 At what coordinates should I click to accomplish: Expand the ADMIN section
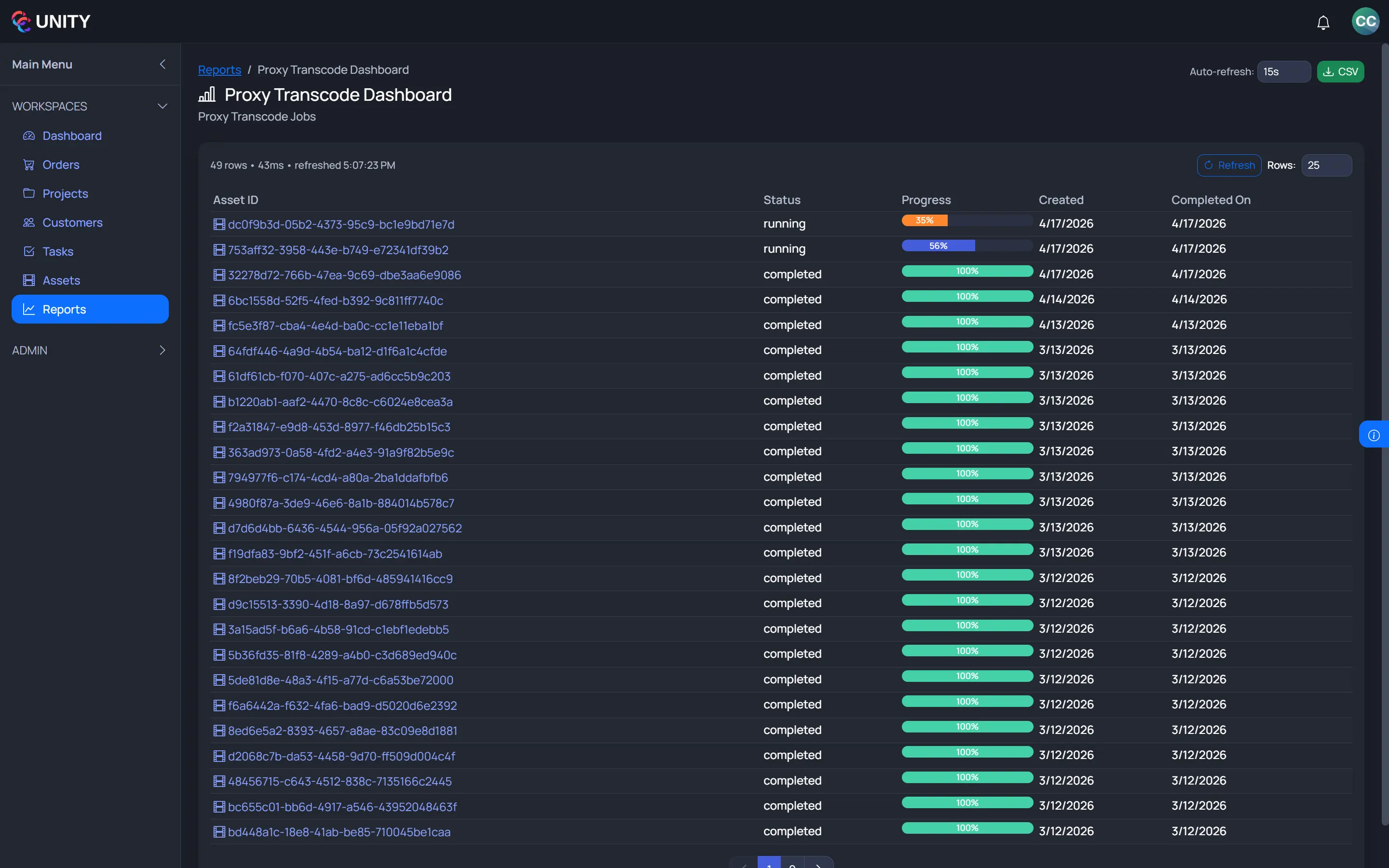[x=163, y=350]
